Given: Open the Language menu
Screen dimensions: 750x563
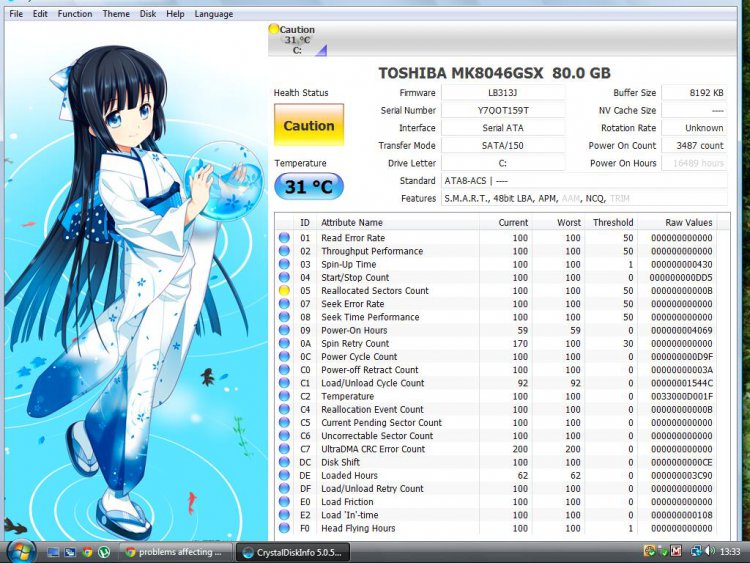Looking at the screenshot, I should pyautogui.click(x=214, y=14).
